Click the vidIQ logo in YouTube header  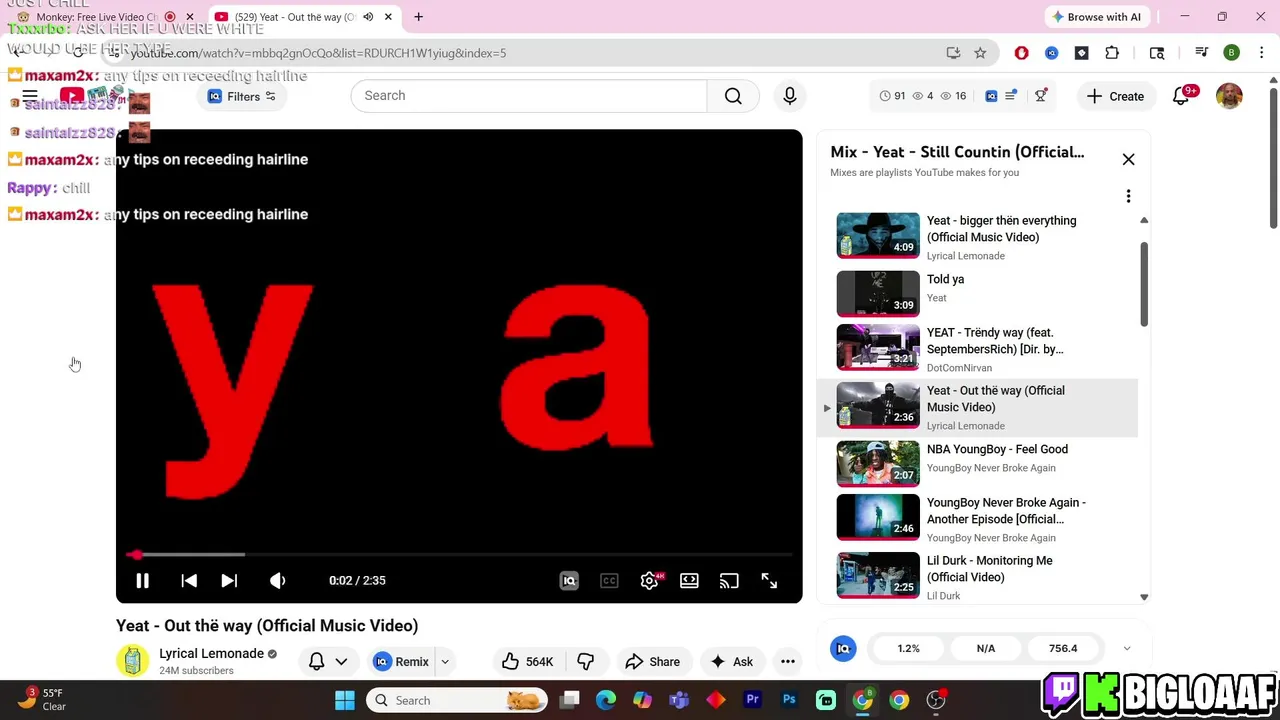pyautogui.click(x=991, y=96)
